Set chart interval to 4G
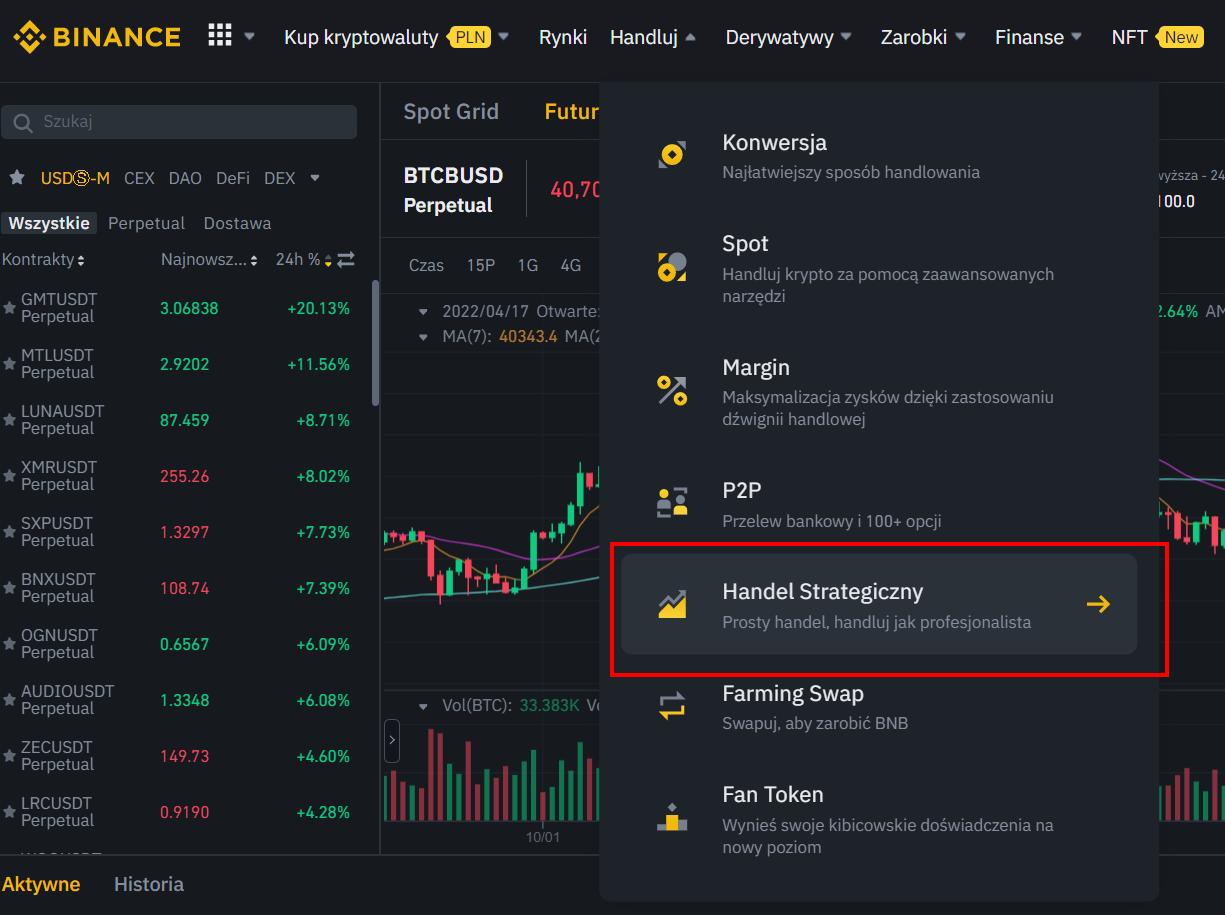The height and width of the screenshot is (915, 1225). pos(571,265)
